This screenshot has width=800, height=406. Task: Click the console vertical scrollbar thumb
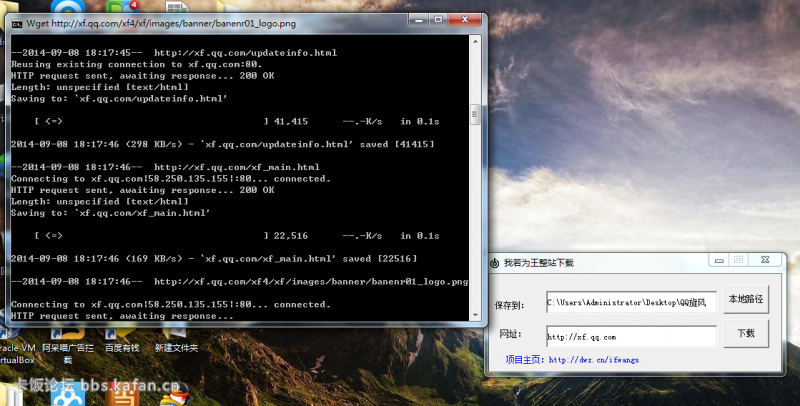[475, 115]
